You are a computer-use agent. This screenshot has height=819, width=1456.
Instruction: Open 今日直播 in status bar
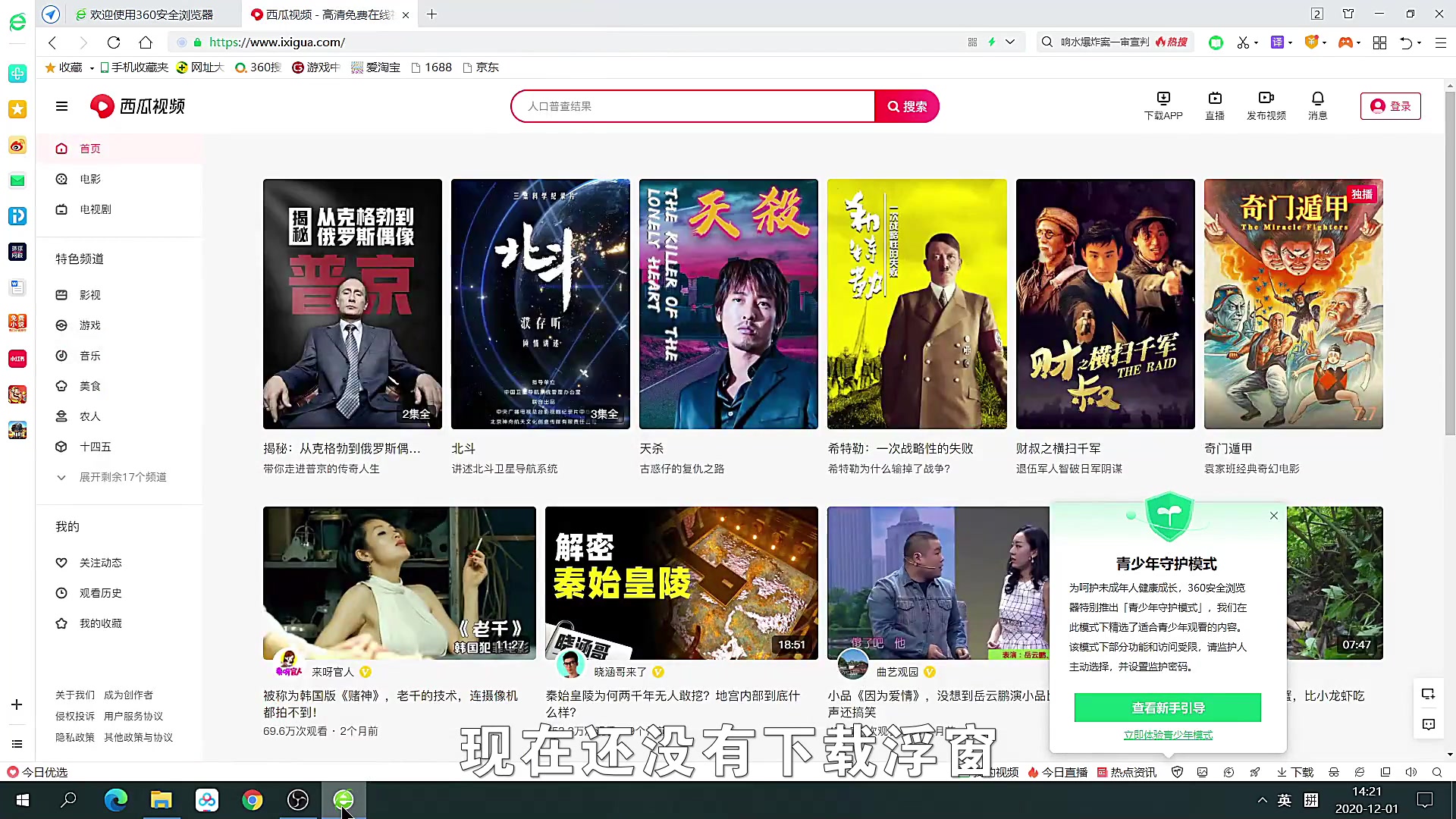[x=1058, y=772]
